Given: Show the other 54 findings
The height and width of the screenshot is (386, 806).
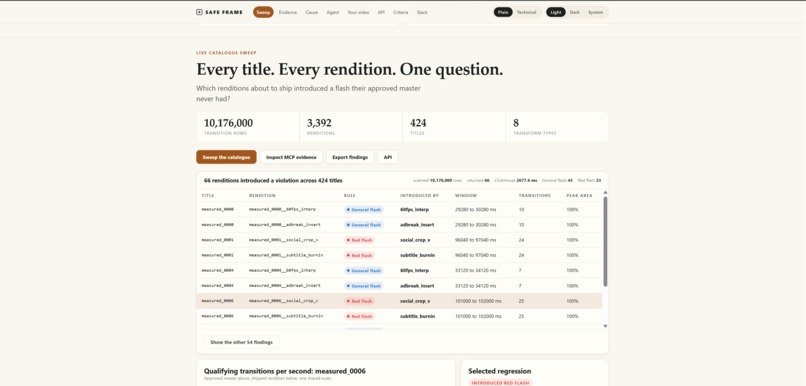Looking at the screenshot, I should (242, 342).
